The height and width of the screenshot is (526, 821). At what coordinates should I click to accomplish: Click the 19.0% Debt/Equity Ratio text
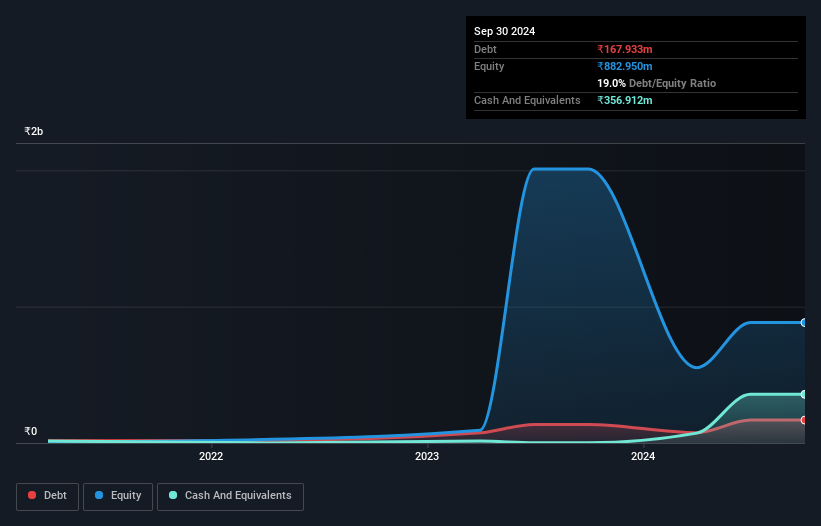coord(657,83)
